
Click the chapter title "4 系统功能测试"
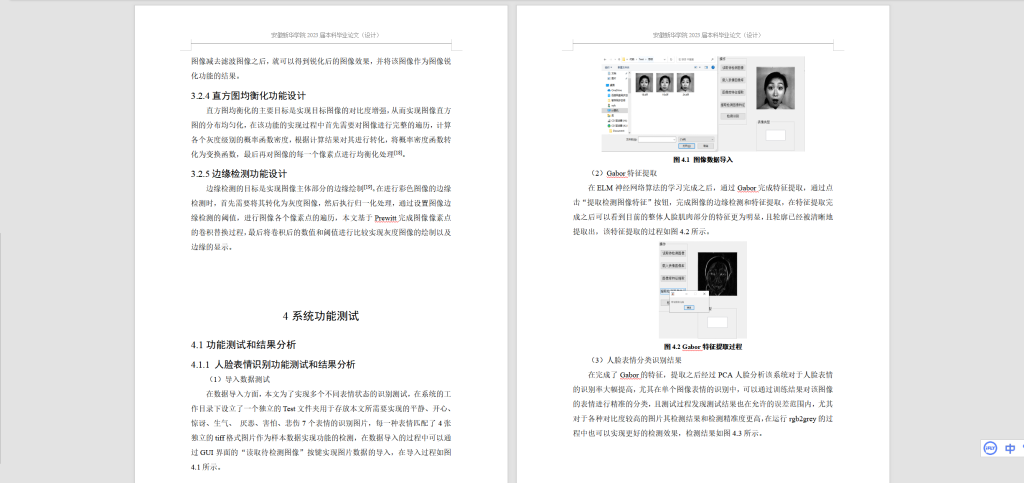point(321,316)
